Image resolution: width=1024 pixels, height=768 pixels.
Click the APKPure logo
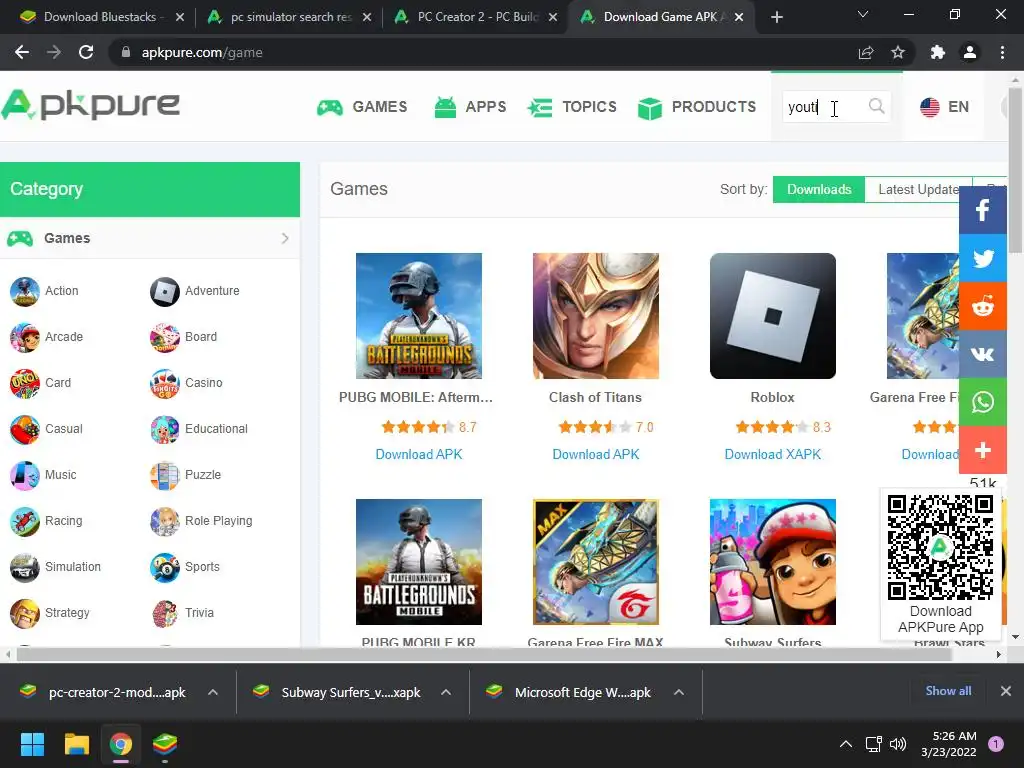tap(90, 104)
